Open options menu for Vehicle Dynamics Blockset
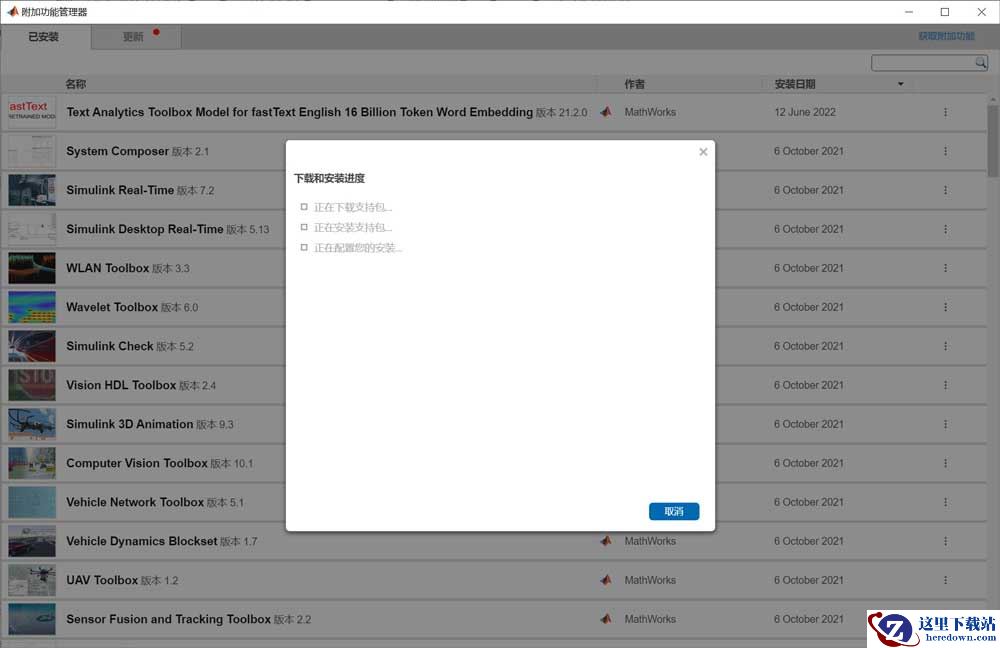Viewport: 1000px width, 648px height. [x=945, y=541]
